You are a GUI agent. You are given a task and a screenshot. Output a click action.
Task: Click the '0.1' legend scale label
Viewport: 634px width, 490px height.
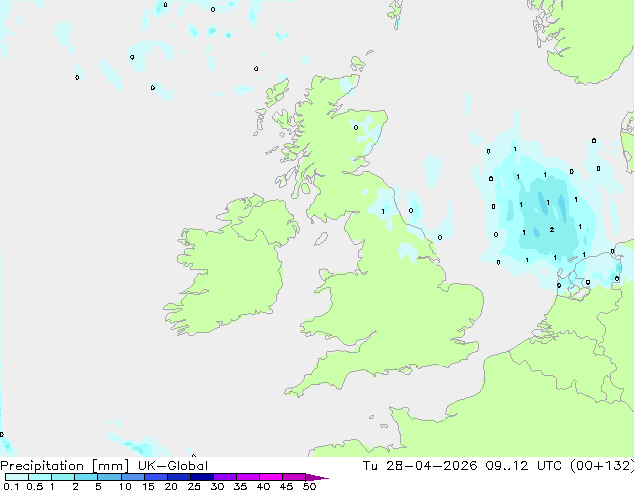pyautogui.click(x=11, y=486)
